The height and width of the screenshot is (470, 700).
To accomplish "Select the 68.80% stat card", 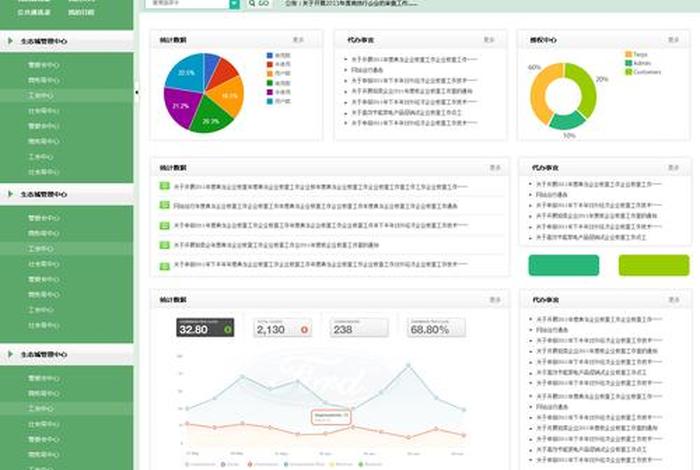I will tap(437, 327).
